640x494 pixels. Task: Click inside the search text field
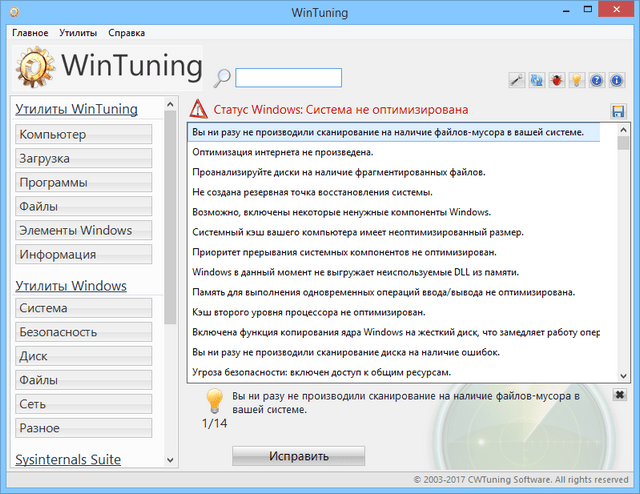tap(288, 78)
